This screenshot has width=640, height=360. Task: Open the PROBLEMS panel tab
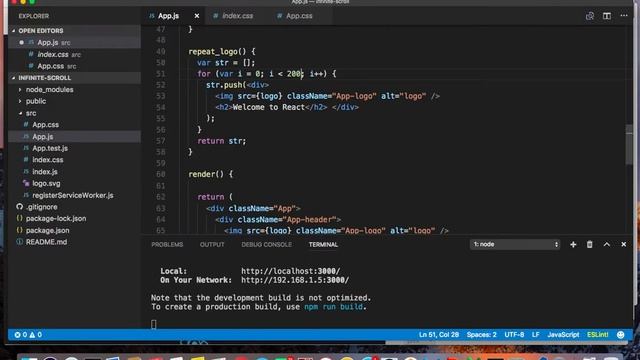coord(167,244)
